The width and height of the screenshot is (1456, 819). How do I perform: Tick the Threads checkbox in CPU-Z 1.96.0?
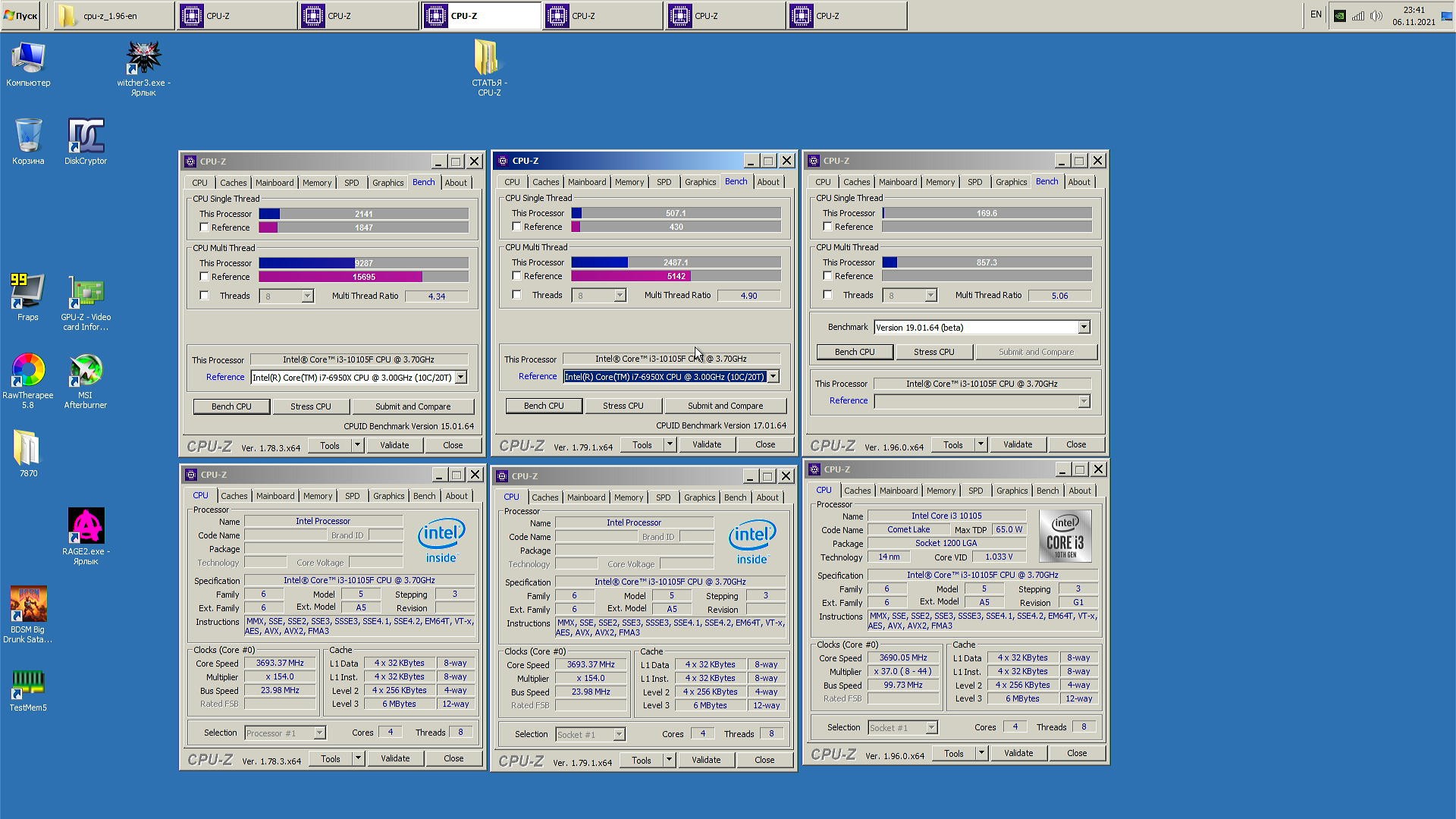pos(827,295)
